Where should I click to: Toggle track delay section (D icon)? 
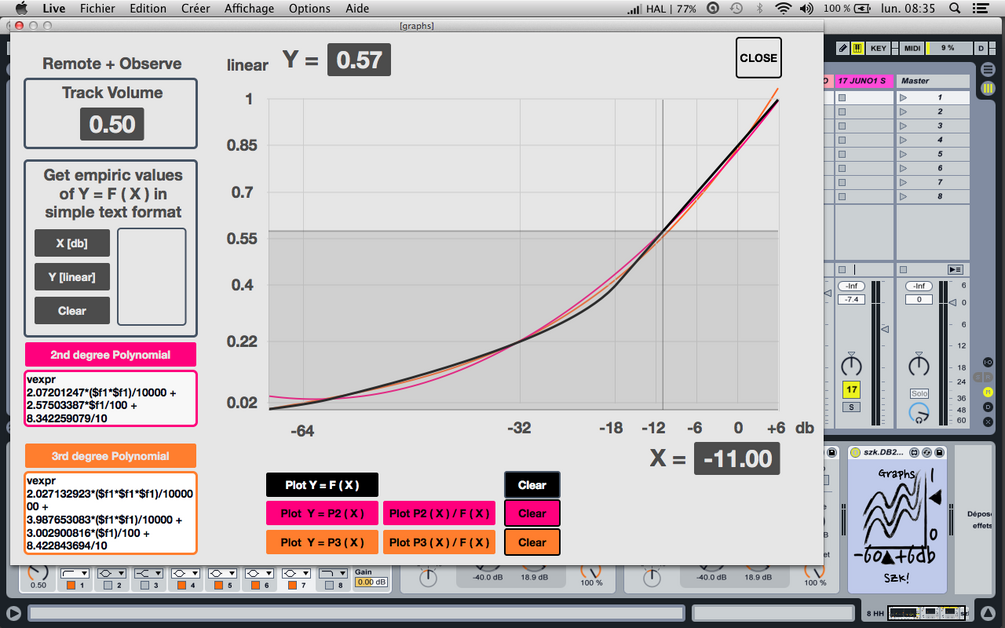pos(988,407)
